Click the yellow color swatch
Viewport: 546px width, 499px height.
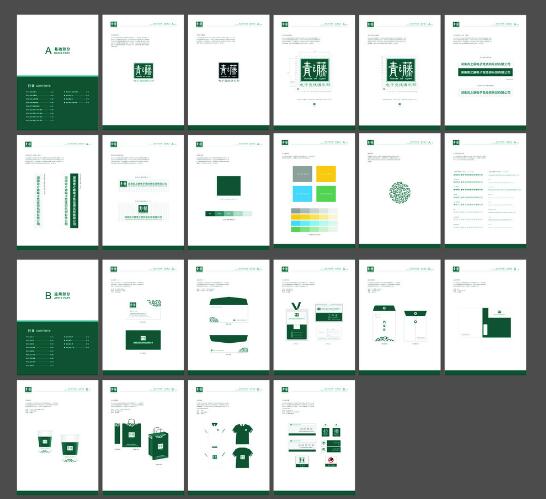[326, 174]
